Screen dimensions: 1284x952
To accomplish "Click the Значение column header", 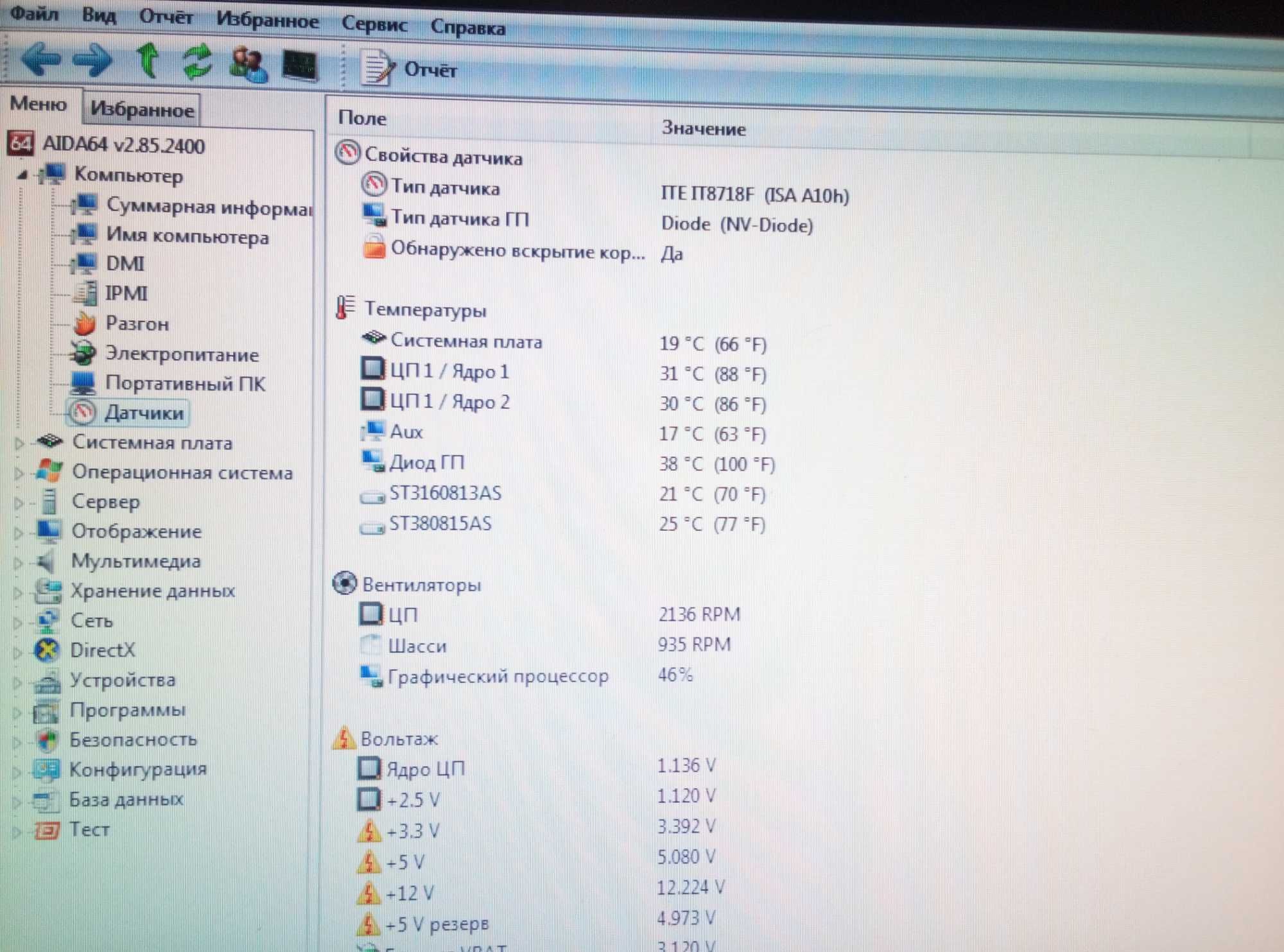I will point(703,128).
